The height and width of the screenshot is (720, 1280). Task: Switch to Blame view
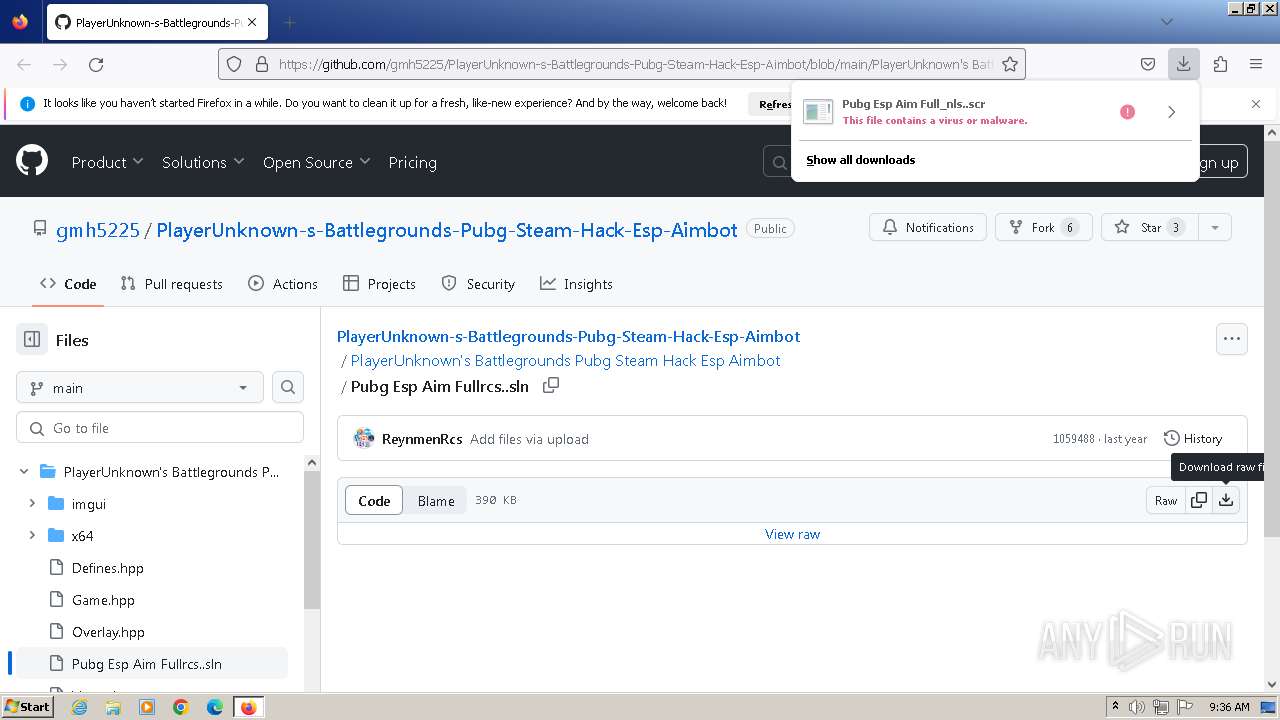click(436, 501)
